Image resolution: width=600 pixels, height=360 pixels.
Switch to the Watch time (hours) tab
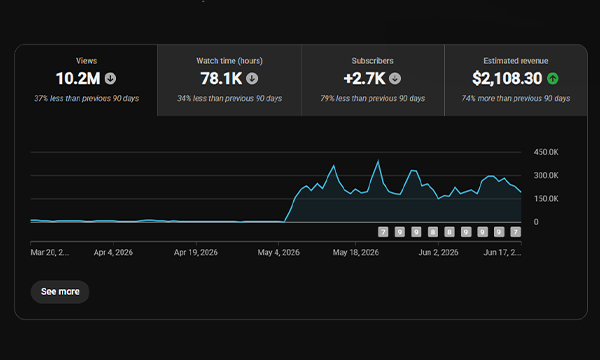point(229,80)
